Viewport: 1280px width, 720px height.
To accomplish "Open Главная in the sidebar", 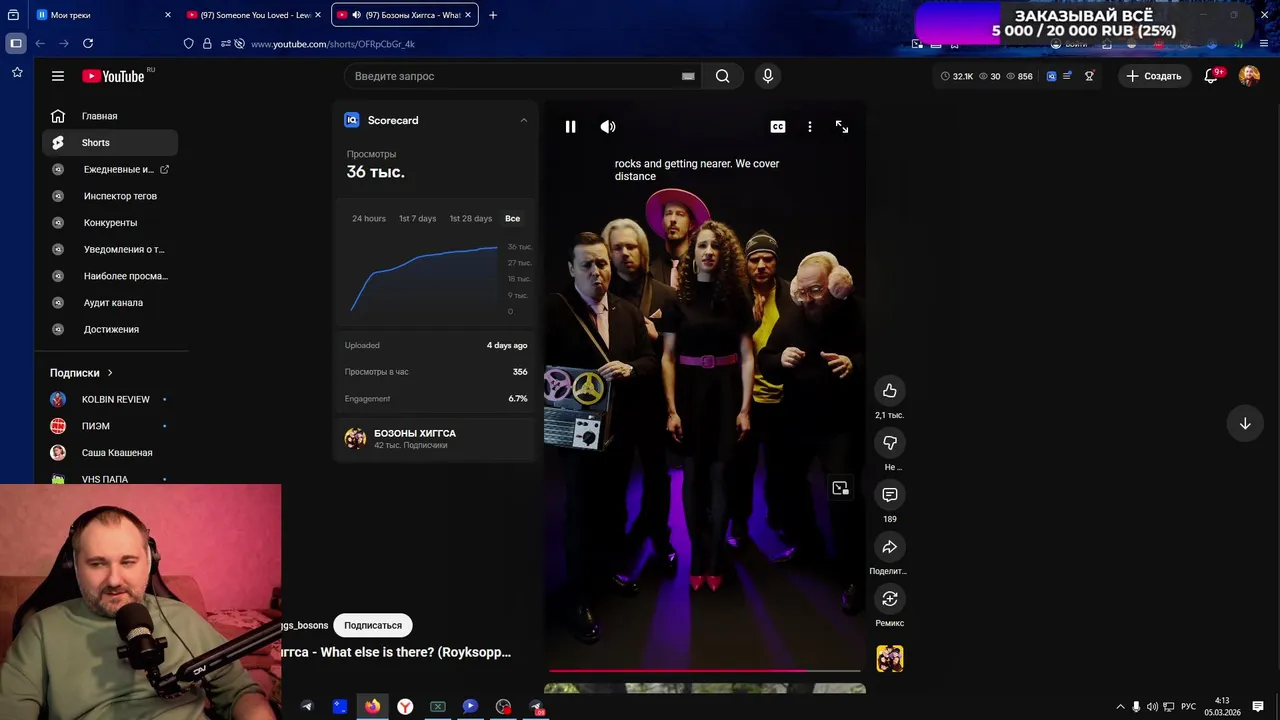I will tap(110, 116).
